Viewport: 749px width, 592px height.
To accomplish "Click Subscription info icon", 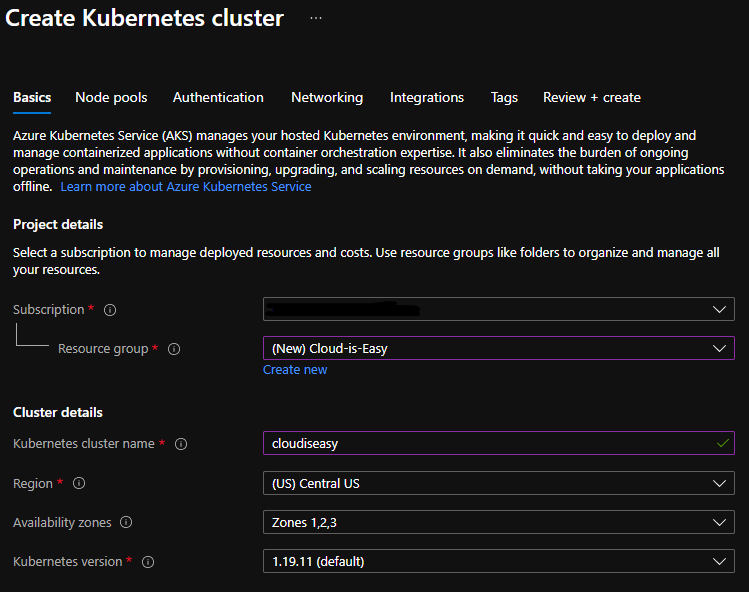I will pos(110,310).
